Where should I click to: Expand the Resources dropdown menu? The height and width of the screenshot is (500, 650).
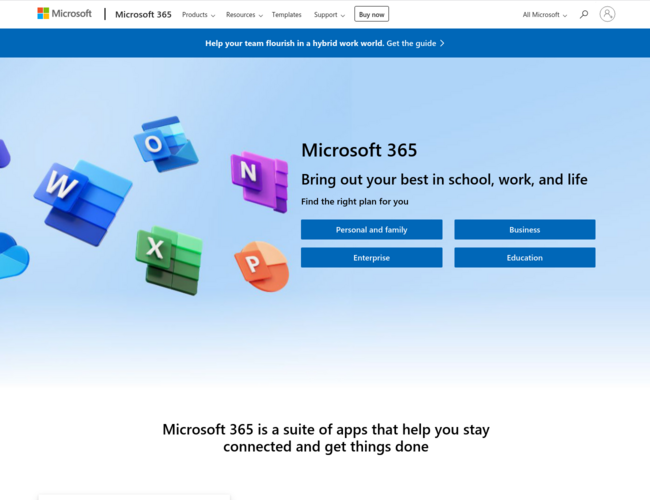click(244, 15)
